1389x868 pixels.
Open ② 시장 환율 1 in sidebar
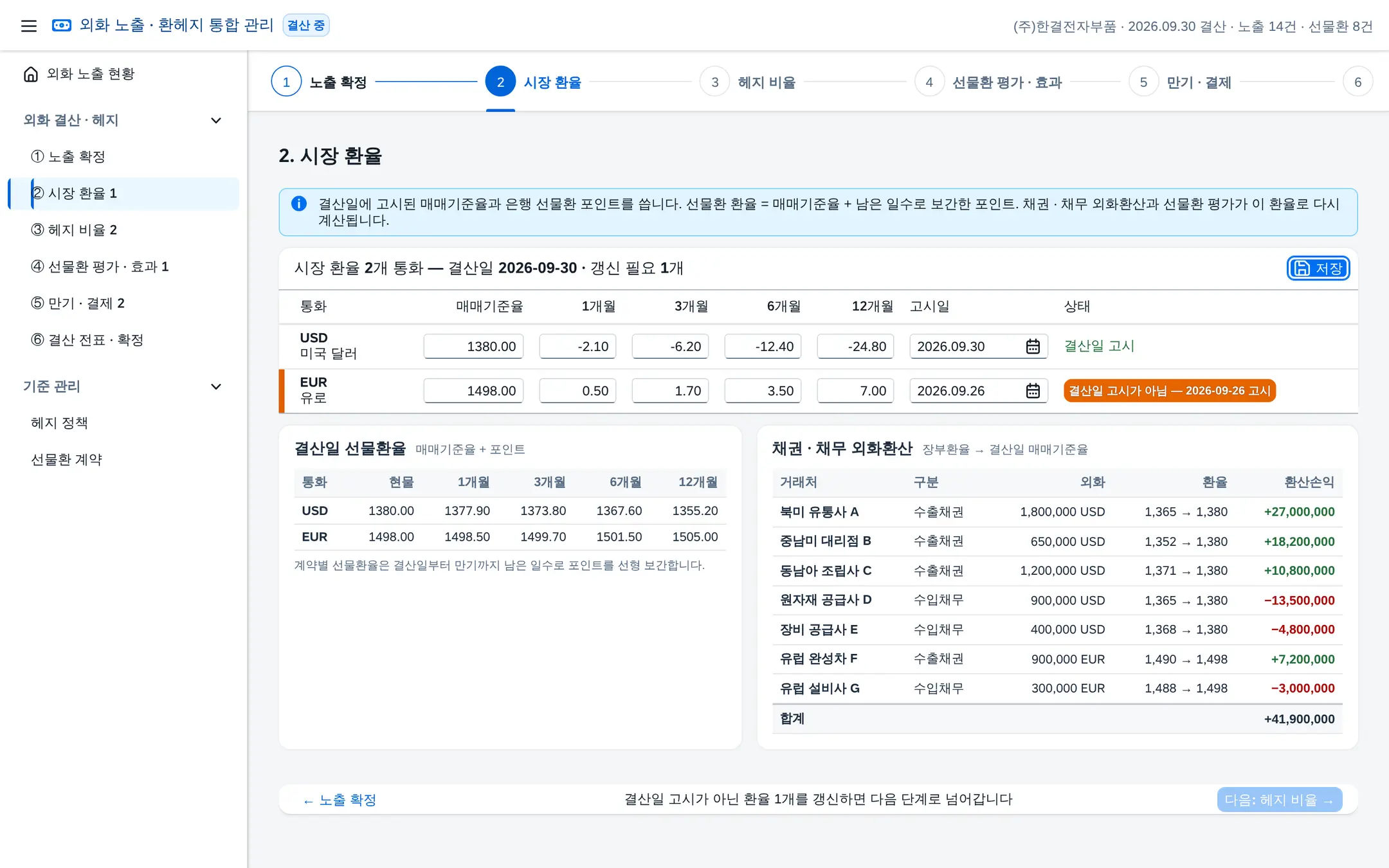coord(123,194)
